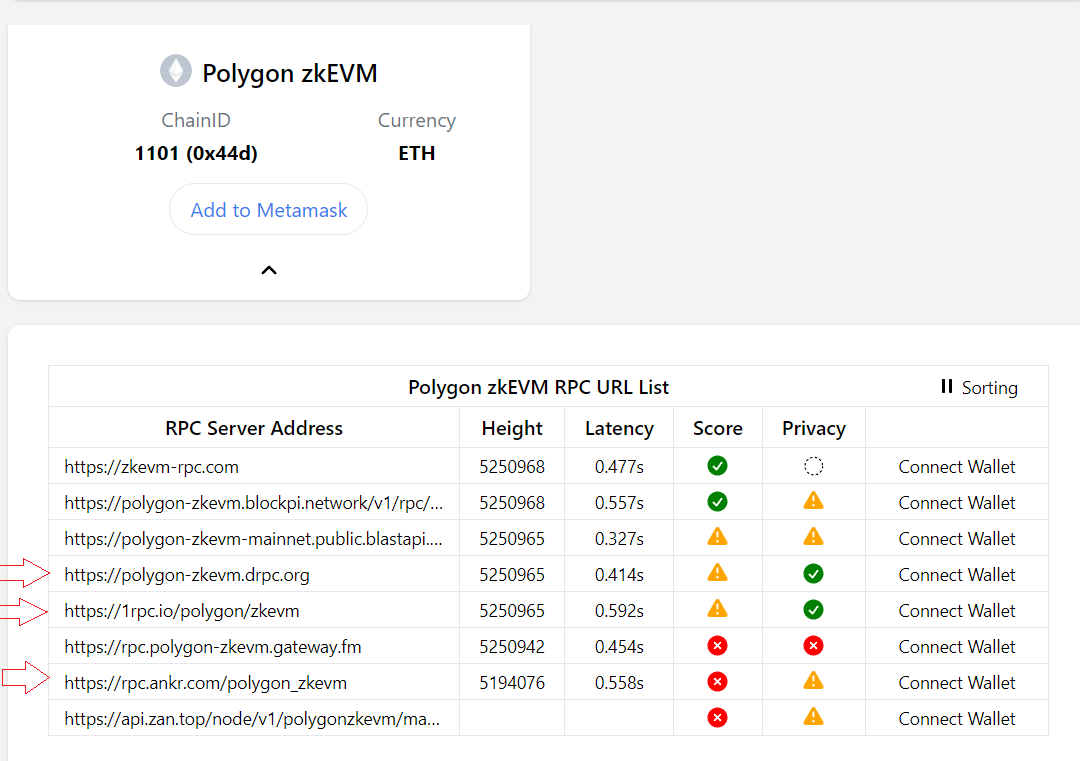Click the Height column header
The height and width of the screenshot is (761, 1080).
[x=512, y=428]
